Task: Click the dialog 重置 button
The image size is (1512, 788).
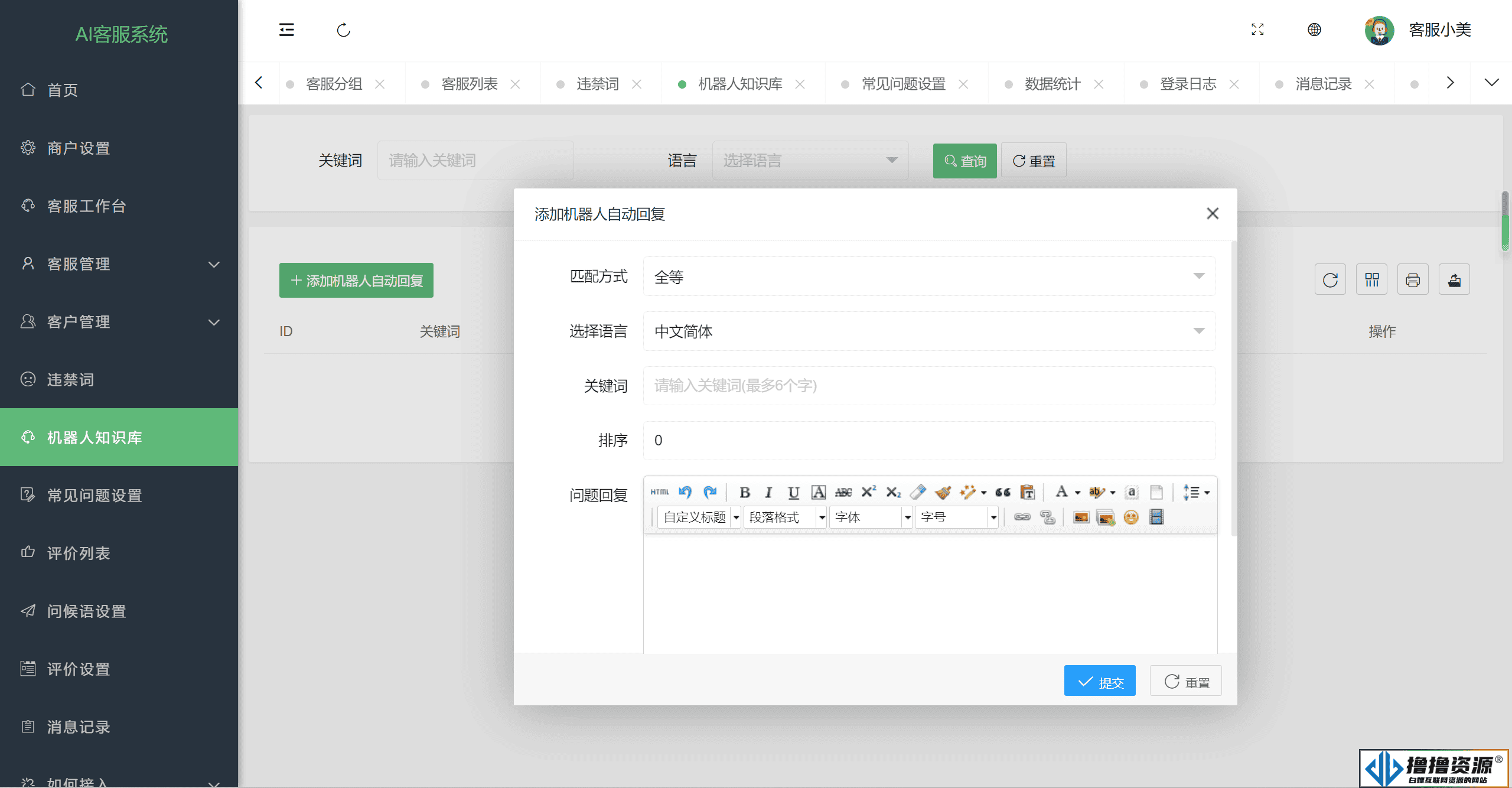Action: coord(1186,681)
